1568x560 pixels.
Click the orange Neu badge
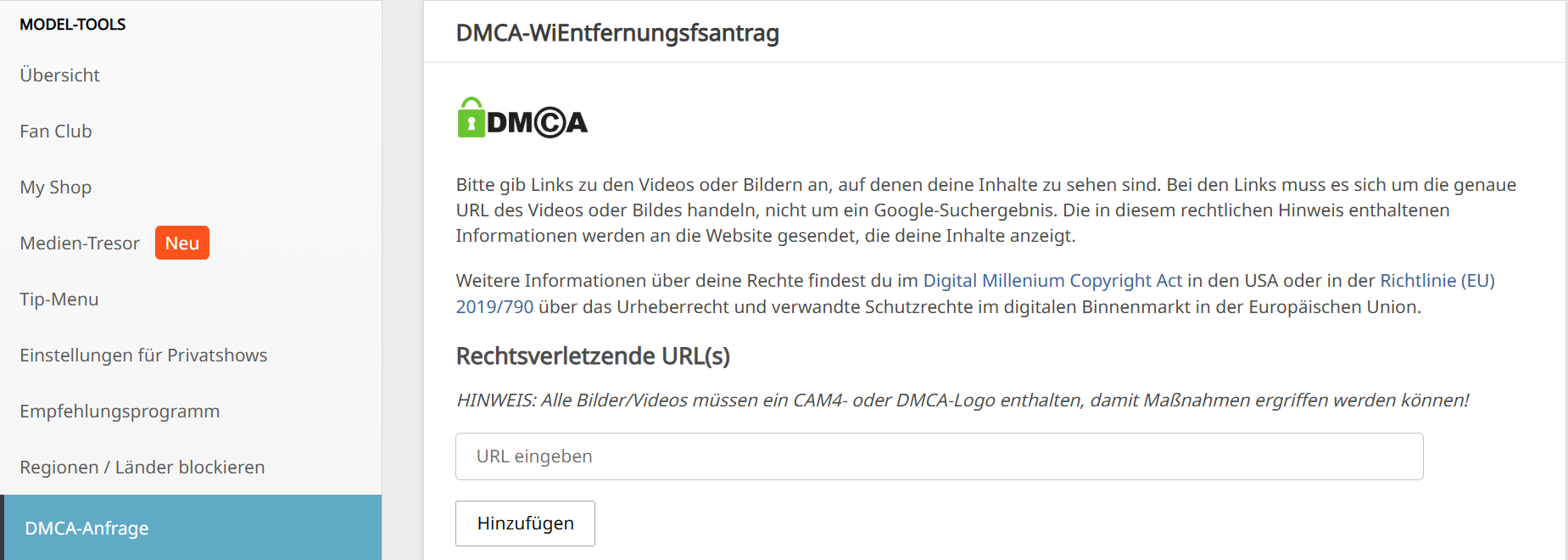181,244
